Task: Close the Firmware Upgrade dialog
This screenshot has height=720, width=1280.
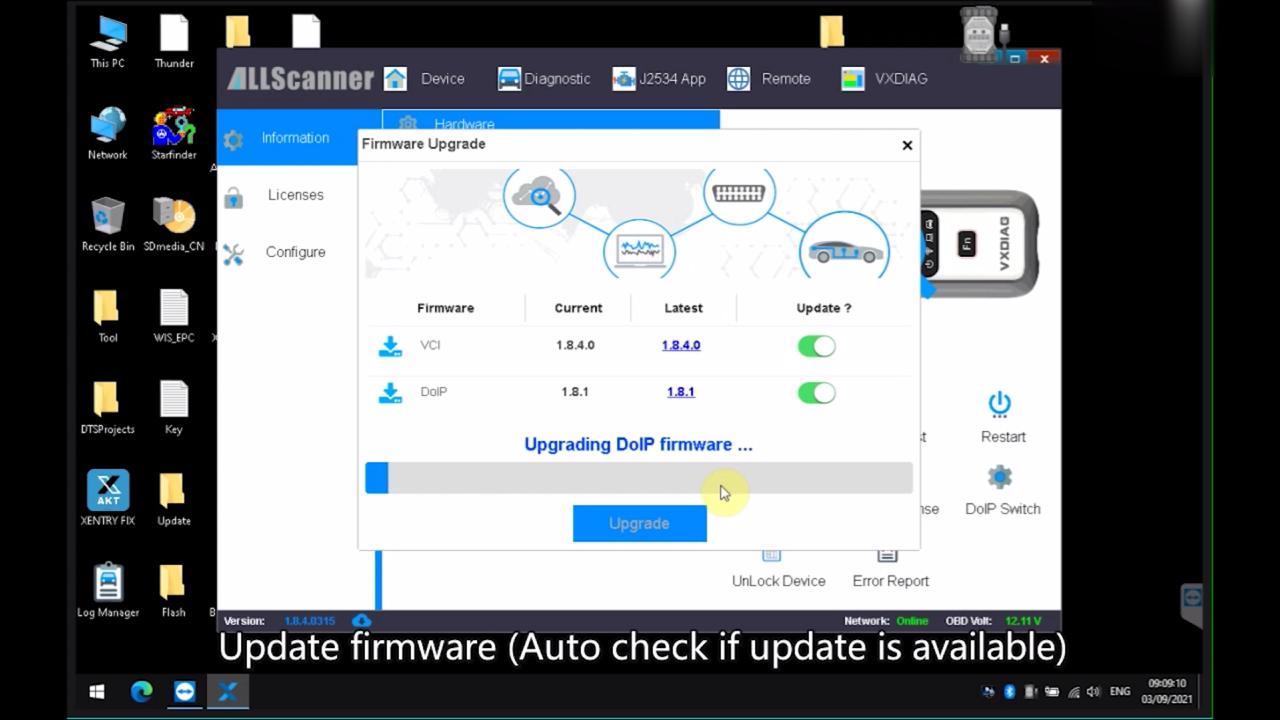Action: [907, 145]
